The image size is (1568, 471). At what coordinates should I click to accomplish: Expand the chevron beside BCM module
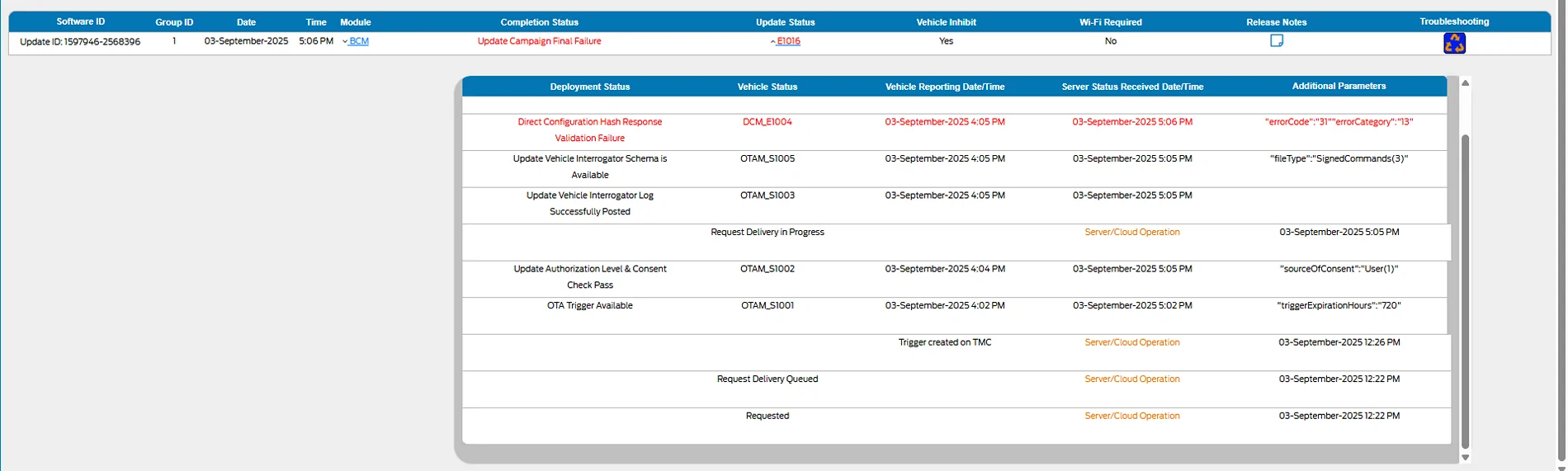pos(345,41)
